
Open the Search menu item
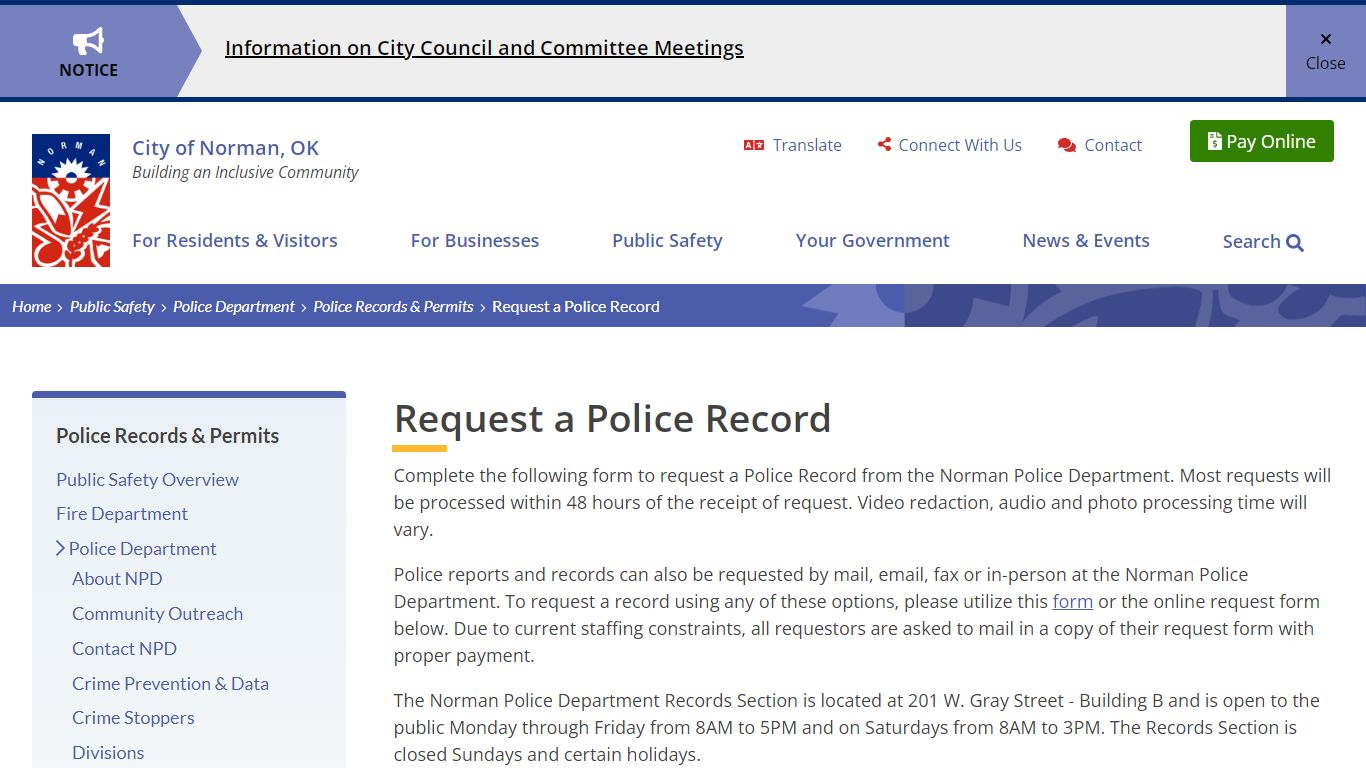[1263, 242]
